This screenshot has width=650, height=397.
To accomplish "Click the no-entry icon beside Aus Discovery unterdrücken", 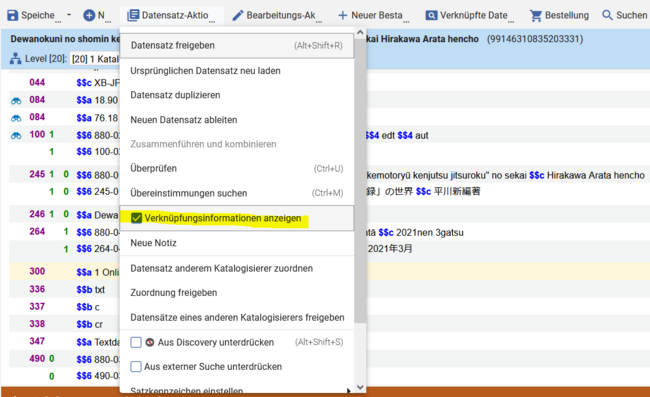I will [150, 342].
